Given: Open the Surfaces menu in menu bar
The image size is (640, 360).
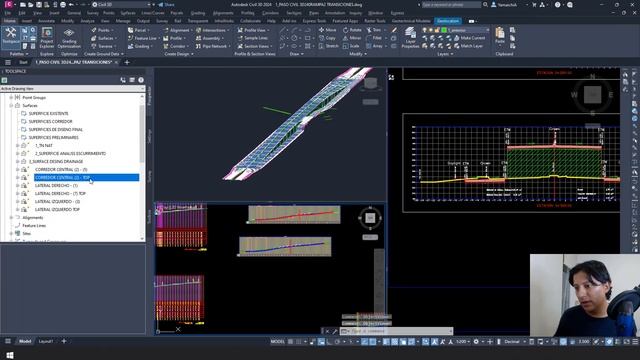Looking at the screenshot, I should [128, 13].
